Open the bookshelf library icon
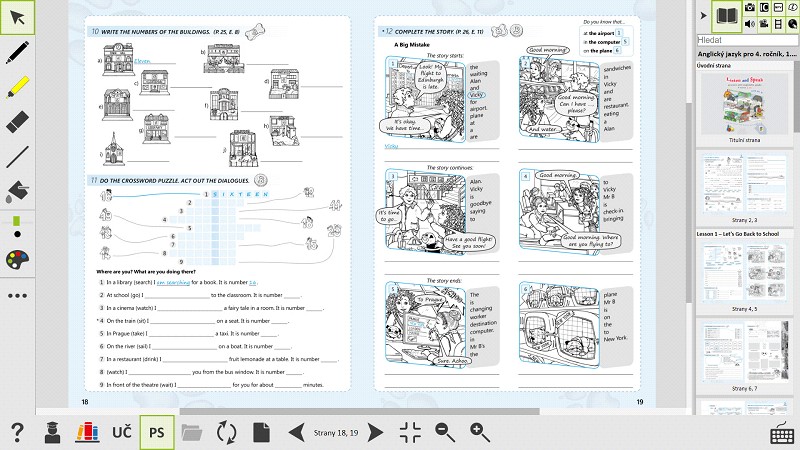The image size is (800, 450). click(x=87, y=433)
